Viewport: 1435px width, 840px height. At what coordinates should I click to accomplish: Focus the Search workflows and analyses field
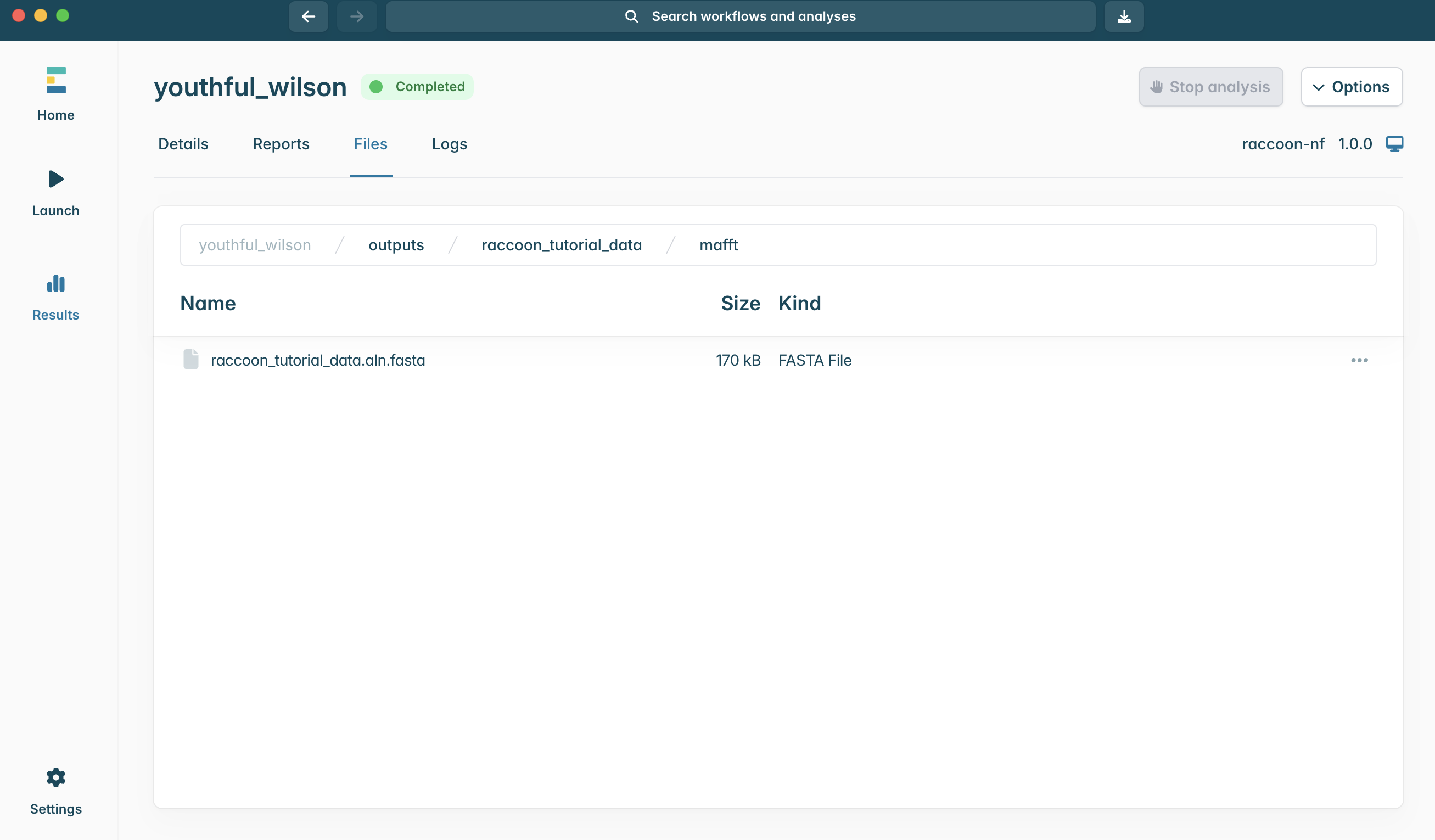coord(740,16)
